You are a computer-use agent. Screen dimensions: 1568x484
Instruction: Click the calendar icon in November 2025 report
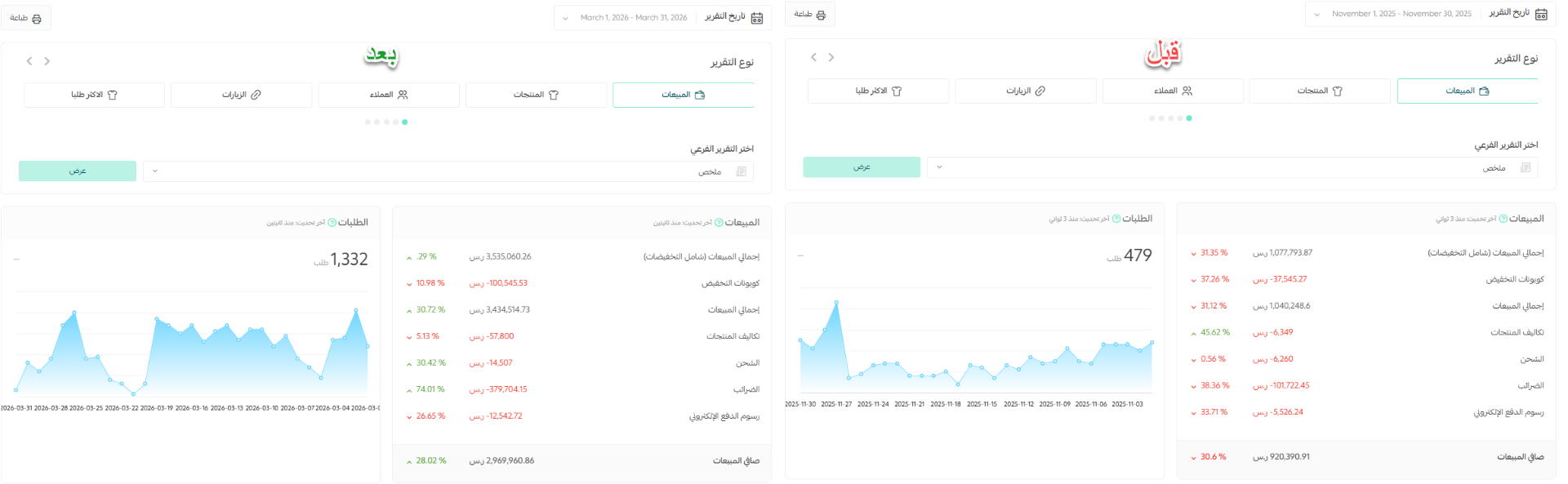tap(1541, 14)
